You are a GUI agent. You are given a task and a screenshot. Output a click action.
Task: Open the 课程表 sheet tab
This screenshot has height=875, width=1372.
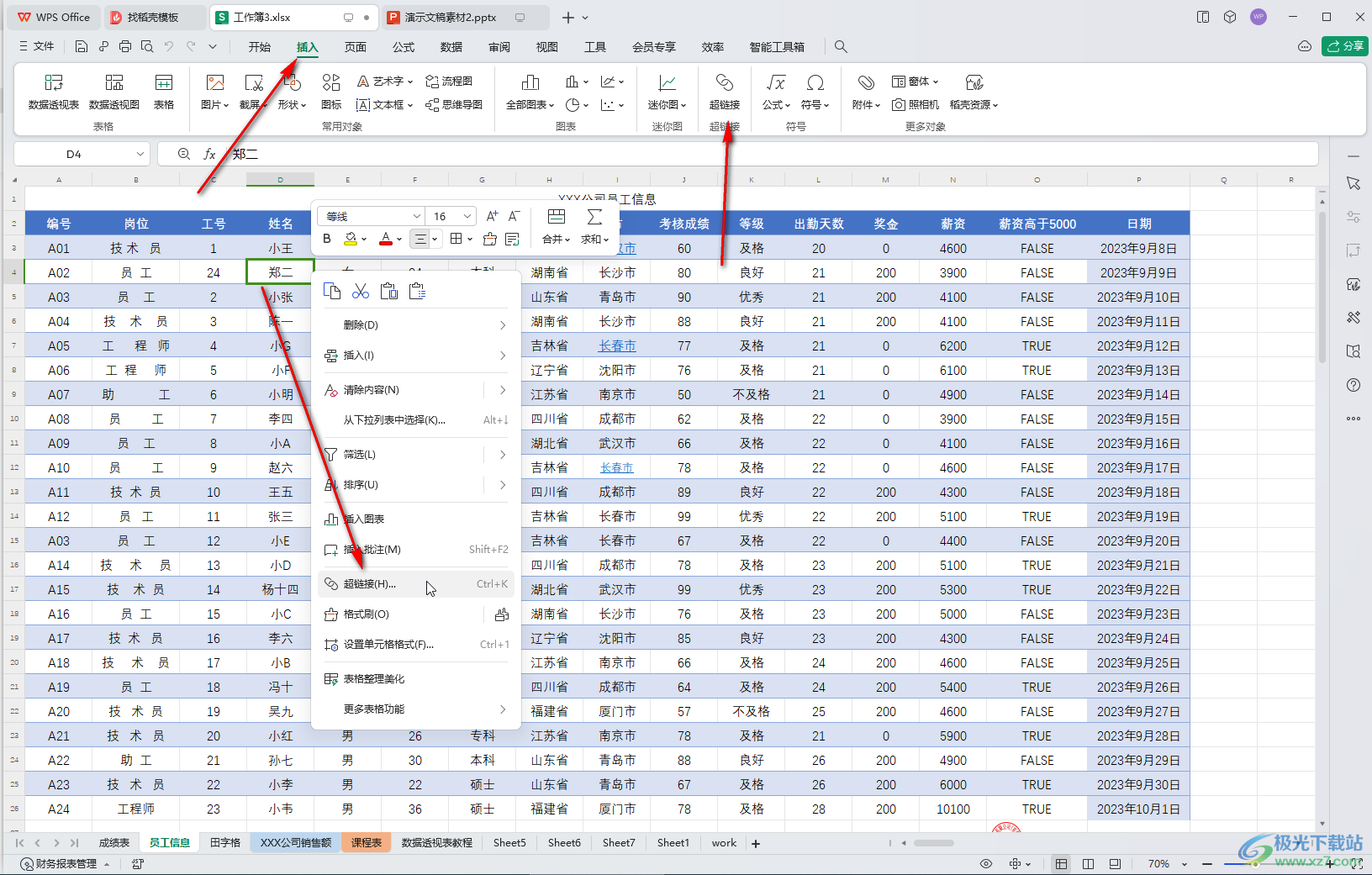367,842
